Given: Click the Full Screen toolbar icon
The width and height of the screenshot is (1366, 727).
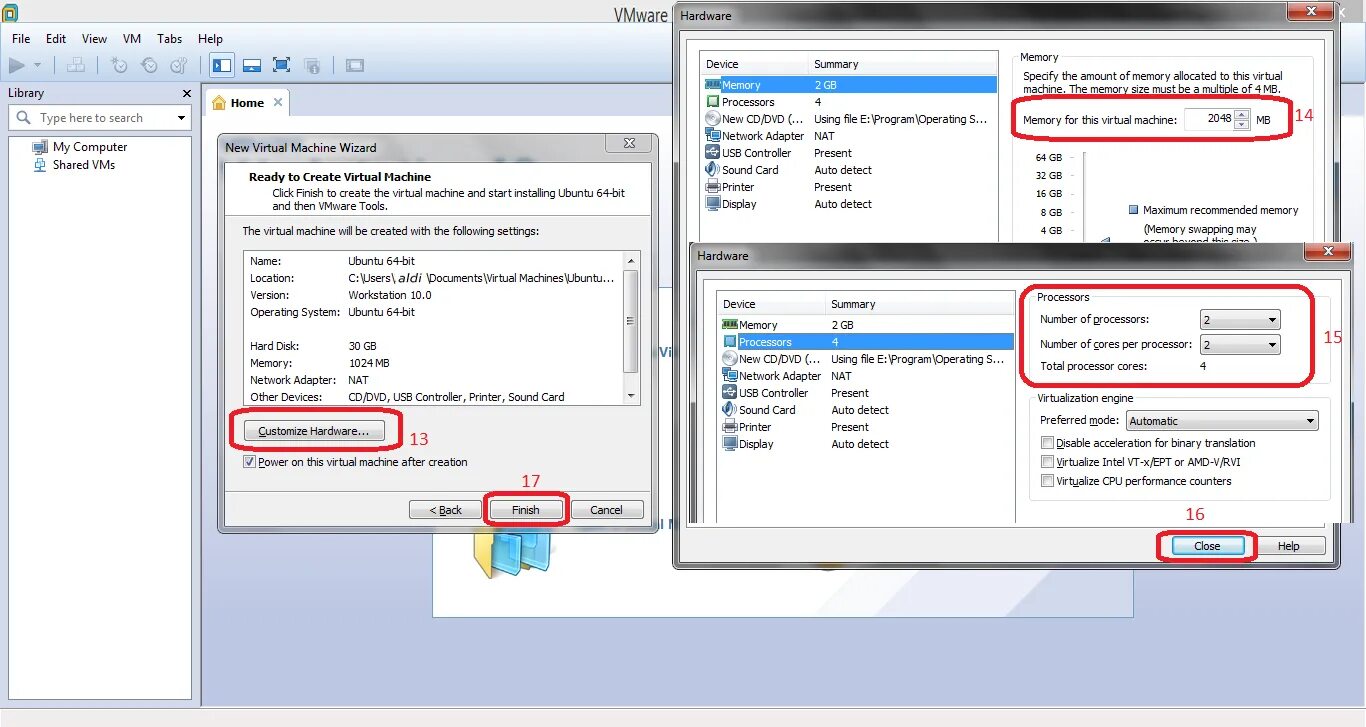Looking at the screenshot, I should (x=282, y=66).
